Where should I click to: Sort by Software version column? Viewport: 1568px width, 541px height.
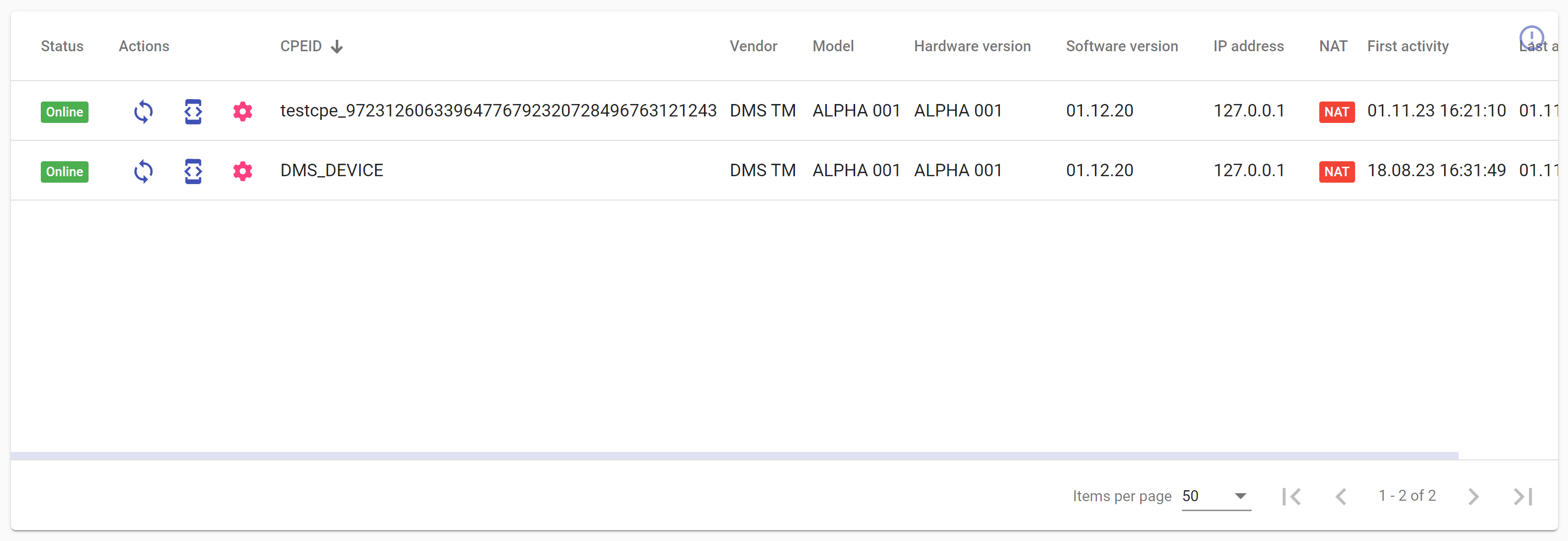point(1121,46)
